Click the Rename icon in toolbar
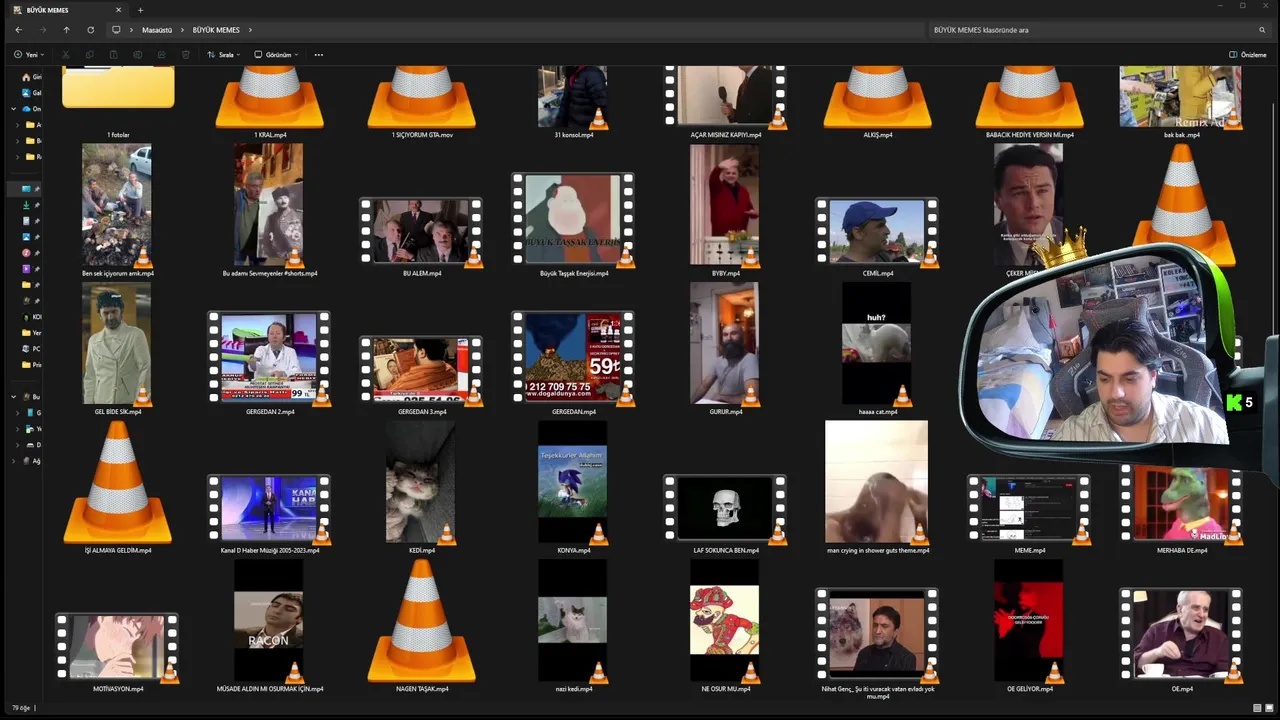 tap(137, 55)
